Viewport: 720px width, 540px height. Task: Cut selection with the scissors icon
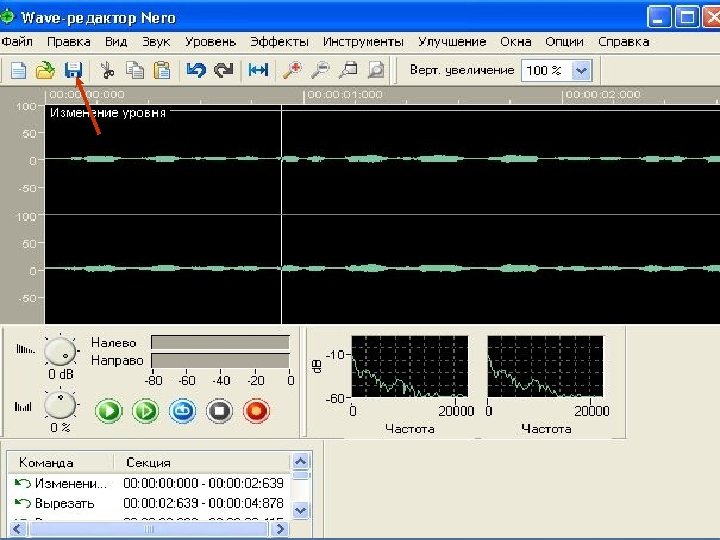point(107,70)
